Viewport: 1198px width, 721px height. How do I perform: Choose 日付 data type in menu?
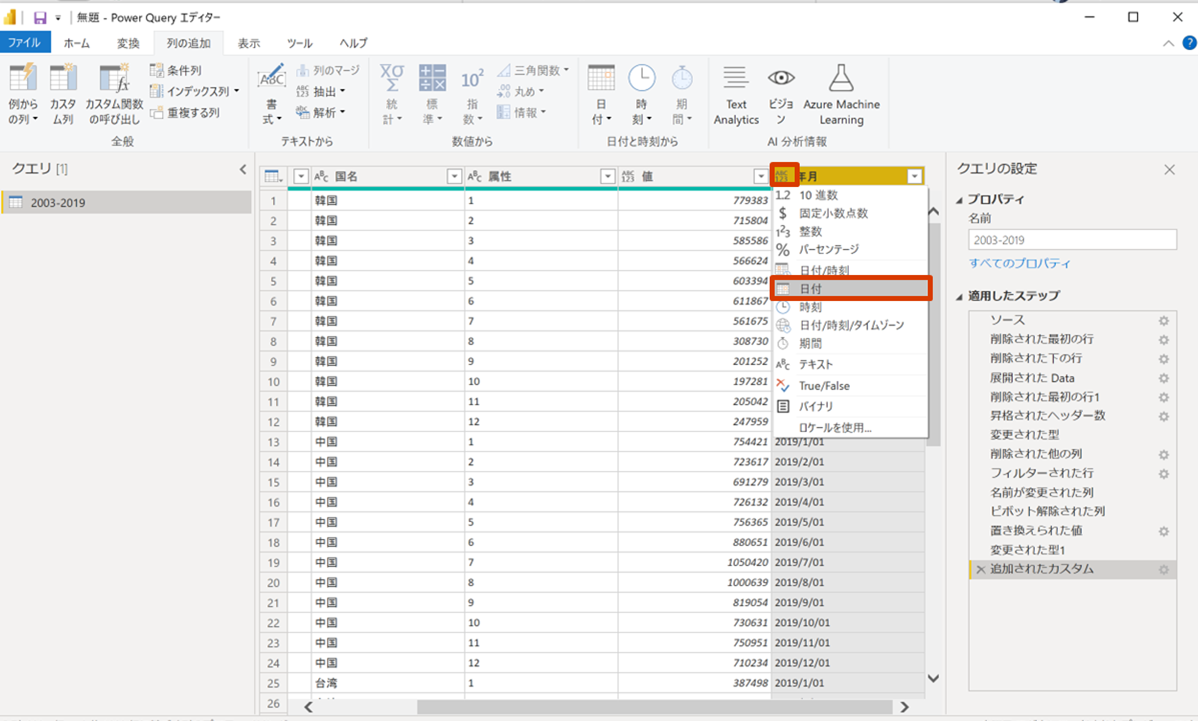coord(851,289)
